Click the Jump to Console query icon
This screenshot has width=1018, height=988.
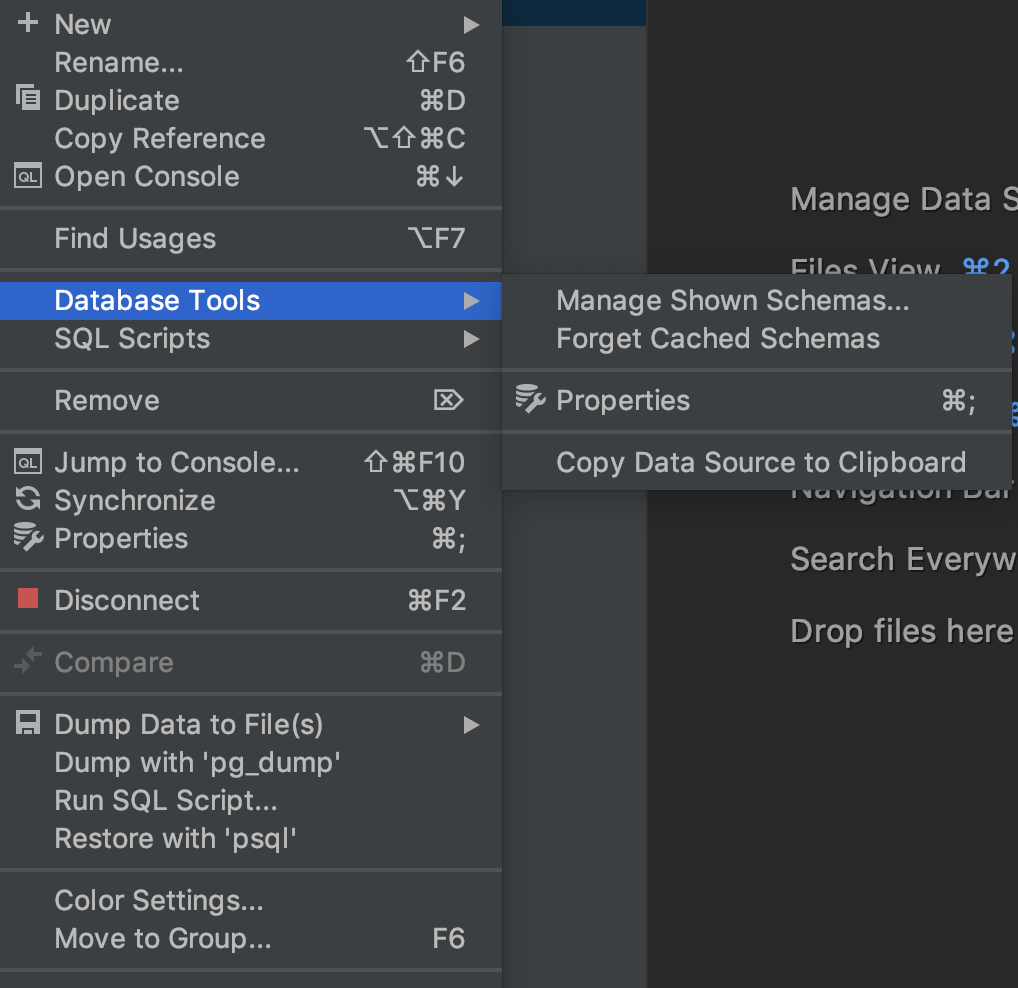coord(28,462)
